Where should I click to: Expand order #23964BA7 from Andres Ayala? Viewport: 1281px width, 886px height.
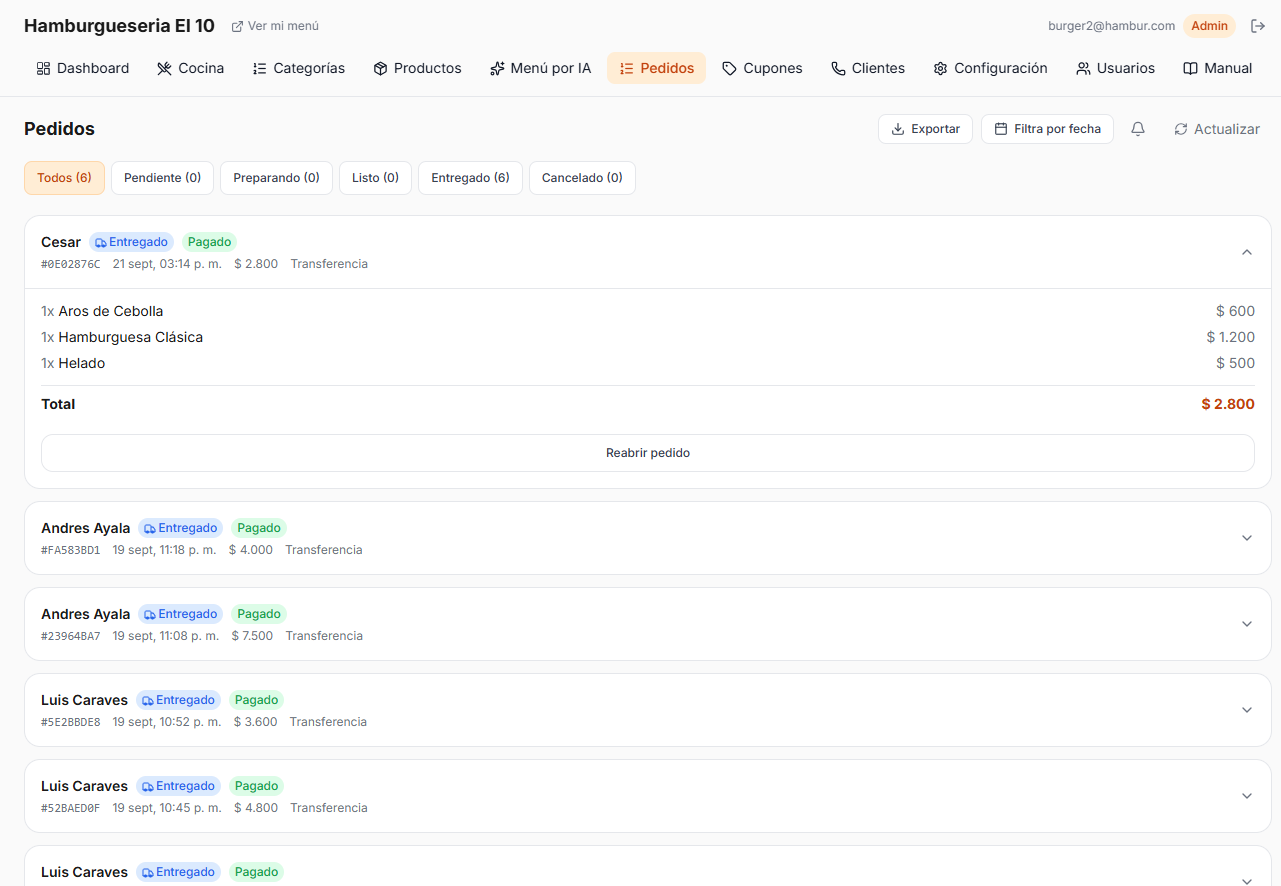click(1247, 624)
